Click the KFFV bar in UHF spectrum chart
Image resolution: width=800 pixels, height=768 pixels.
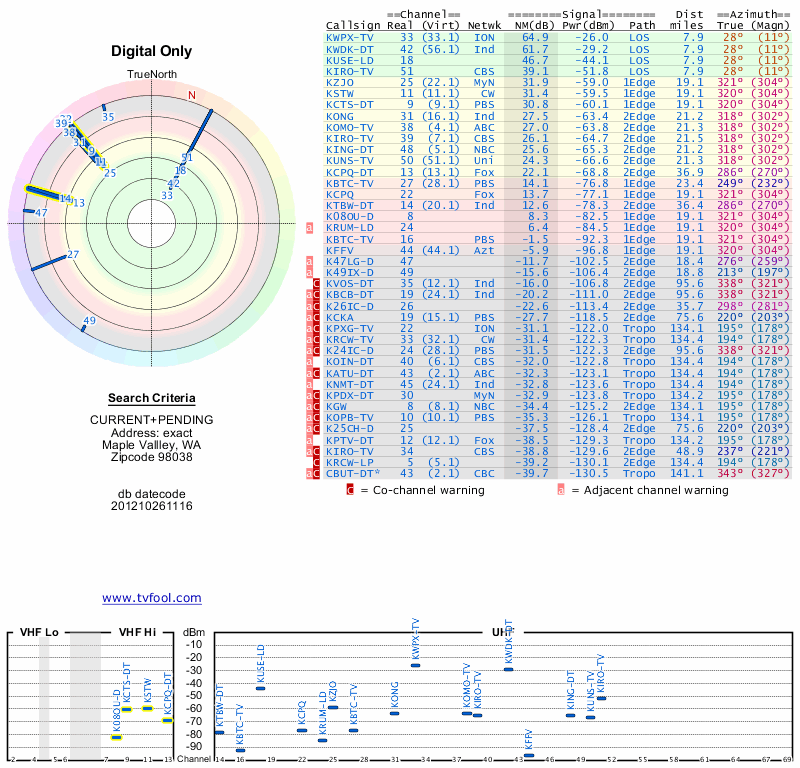pyautogui.click(x=529, y=756)
